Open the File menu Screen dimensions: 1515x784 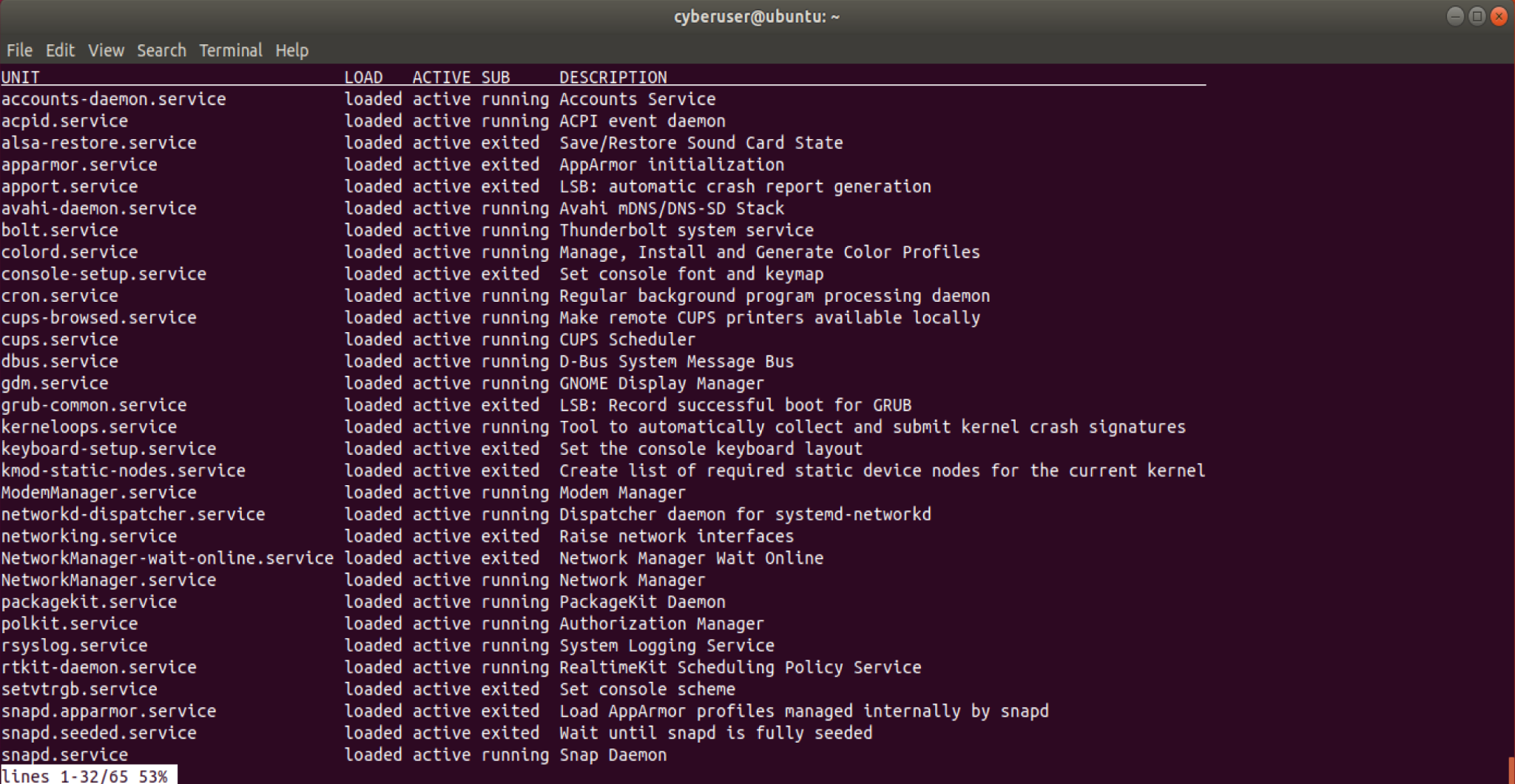19,50
